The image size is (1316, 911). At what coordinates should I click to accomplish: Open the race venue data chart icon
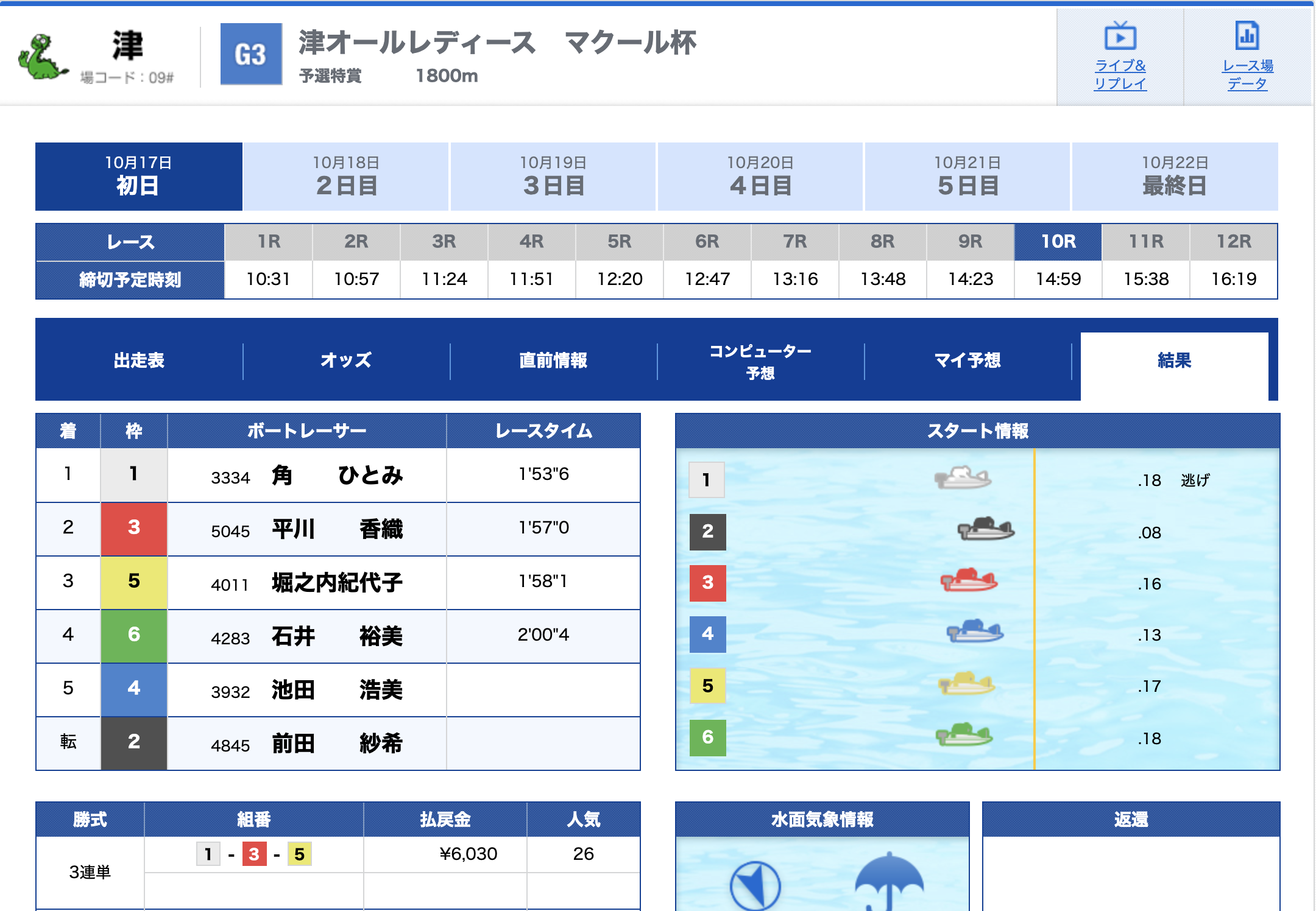tap(1247, 35)
